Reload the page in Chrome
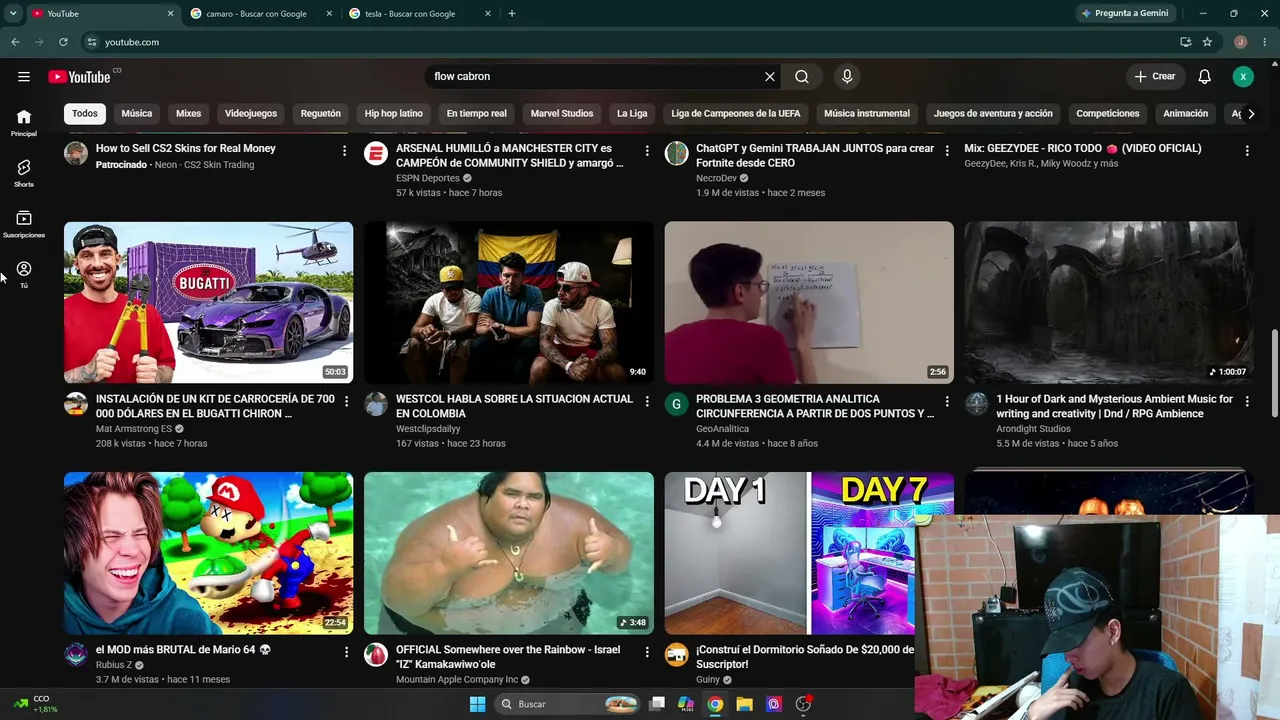The image size is (1280, 720). (x=63, y=42)
